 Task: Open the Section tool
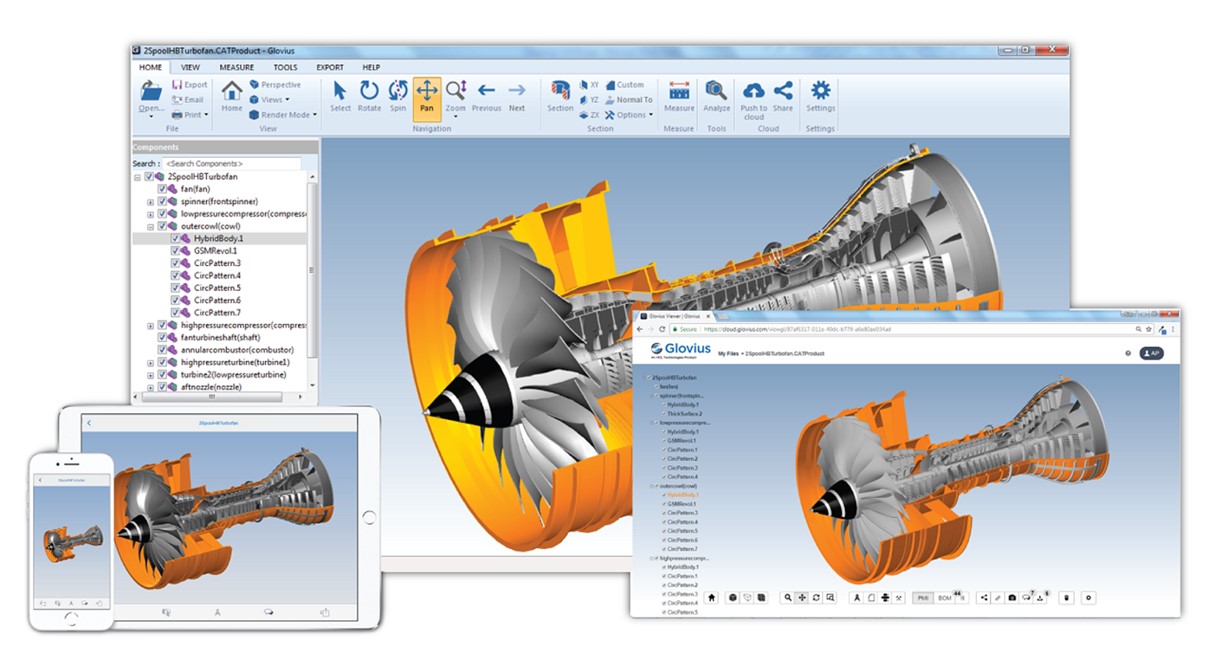pyautogui.click(x=560, y=95)
